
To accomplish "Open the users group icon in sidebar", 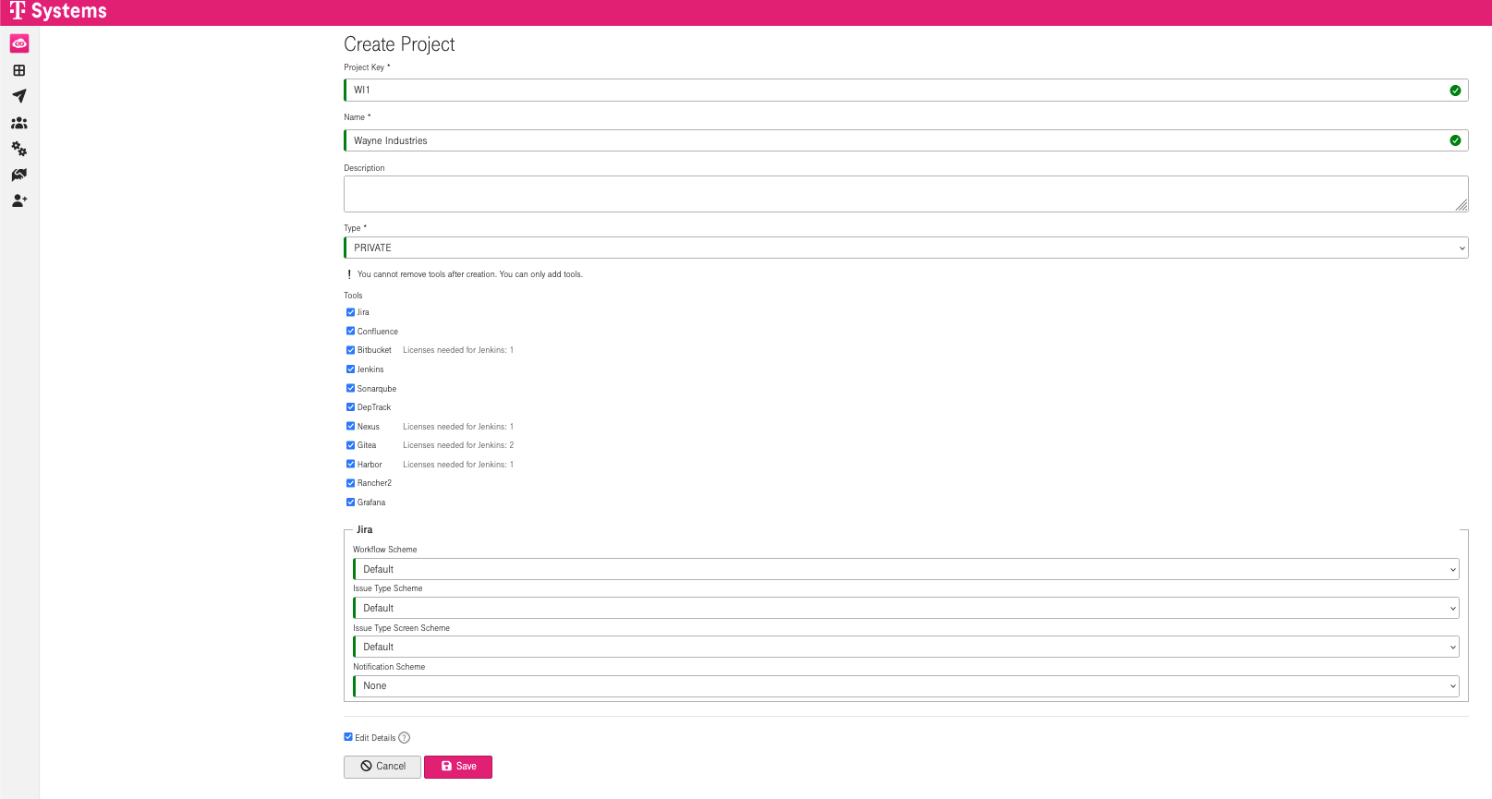I will [x=19, y=123].
